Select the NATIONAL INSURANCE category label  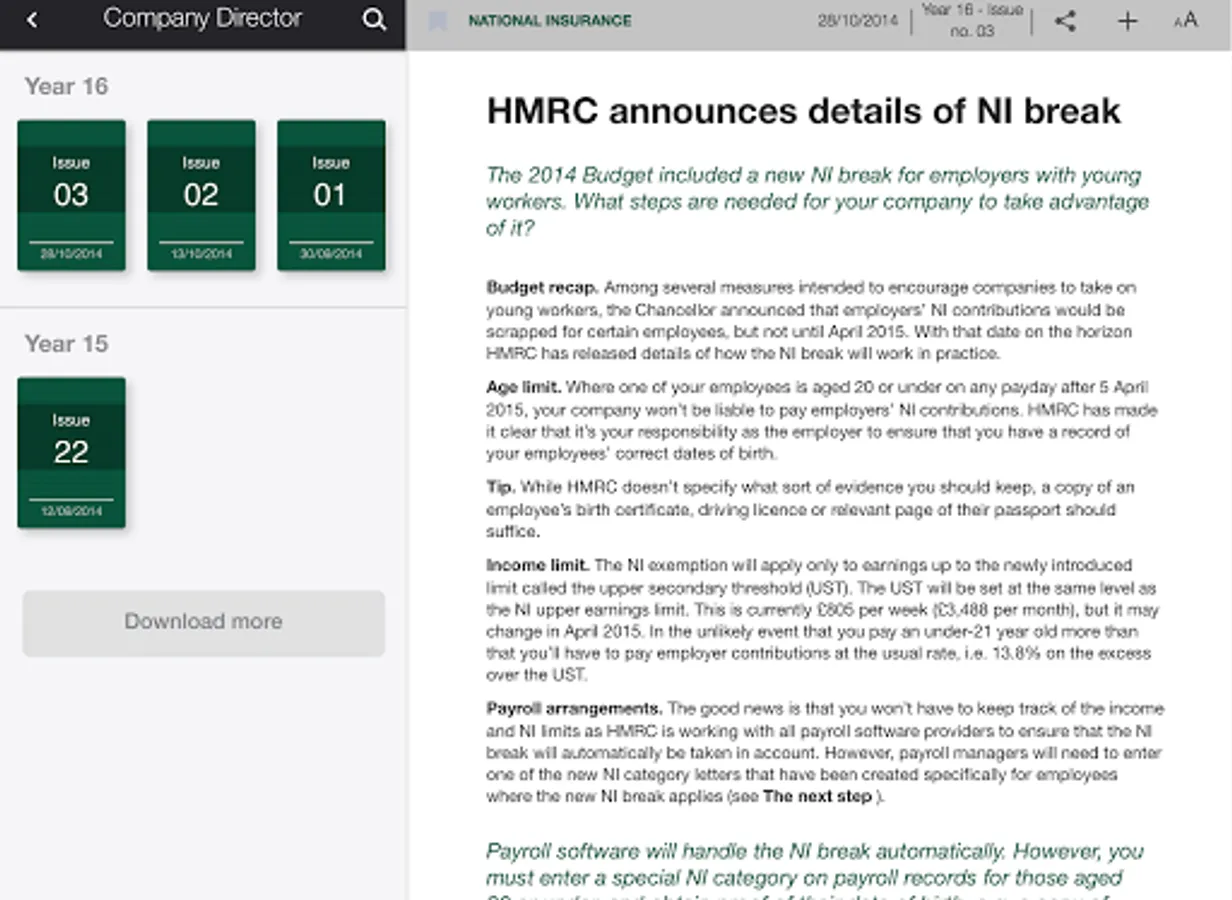550,20
